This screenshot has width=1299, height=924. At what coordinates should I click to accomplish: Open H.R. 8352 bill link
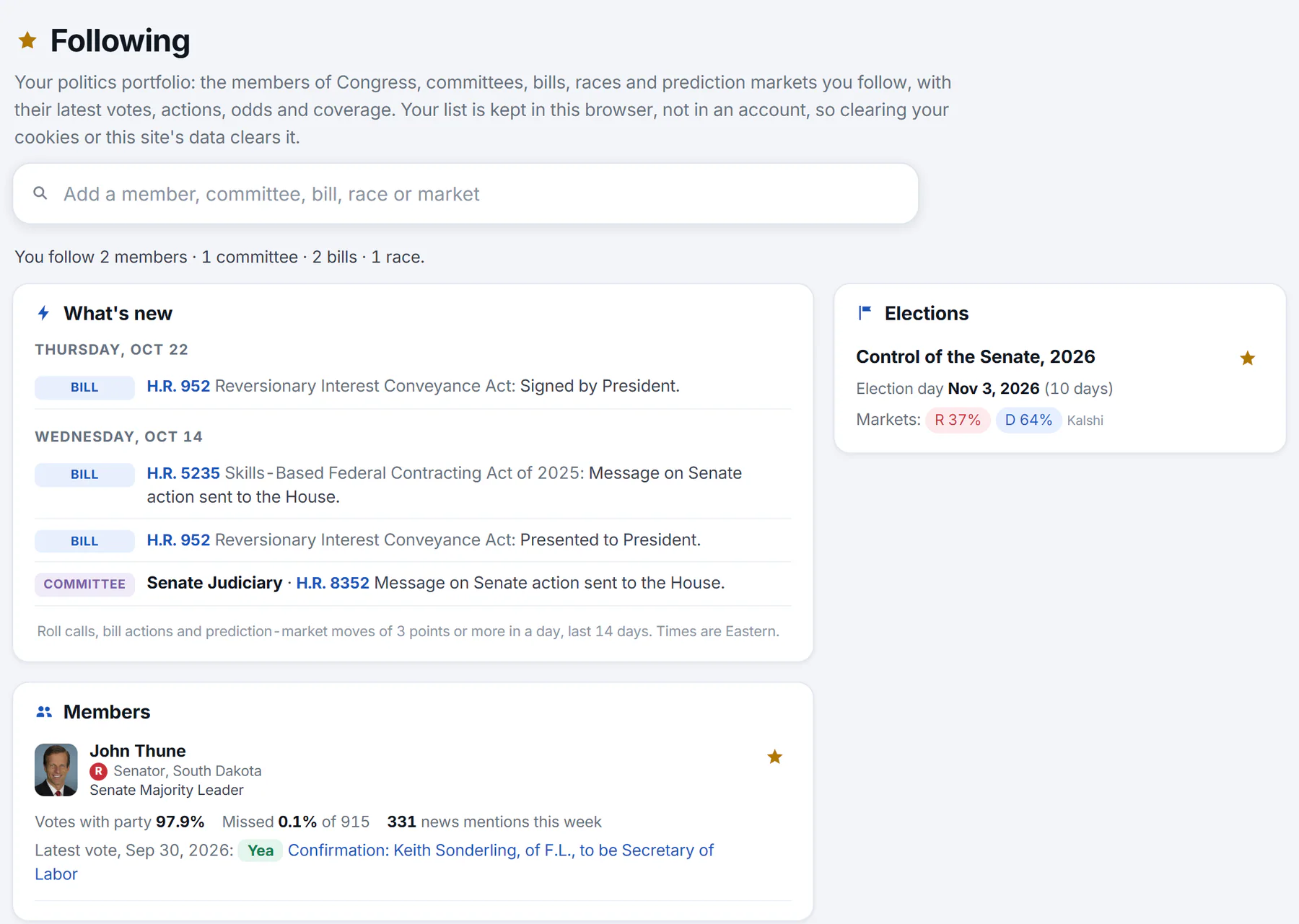point(333,583)
